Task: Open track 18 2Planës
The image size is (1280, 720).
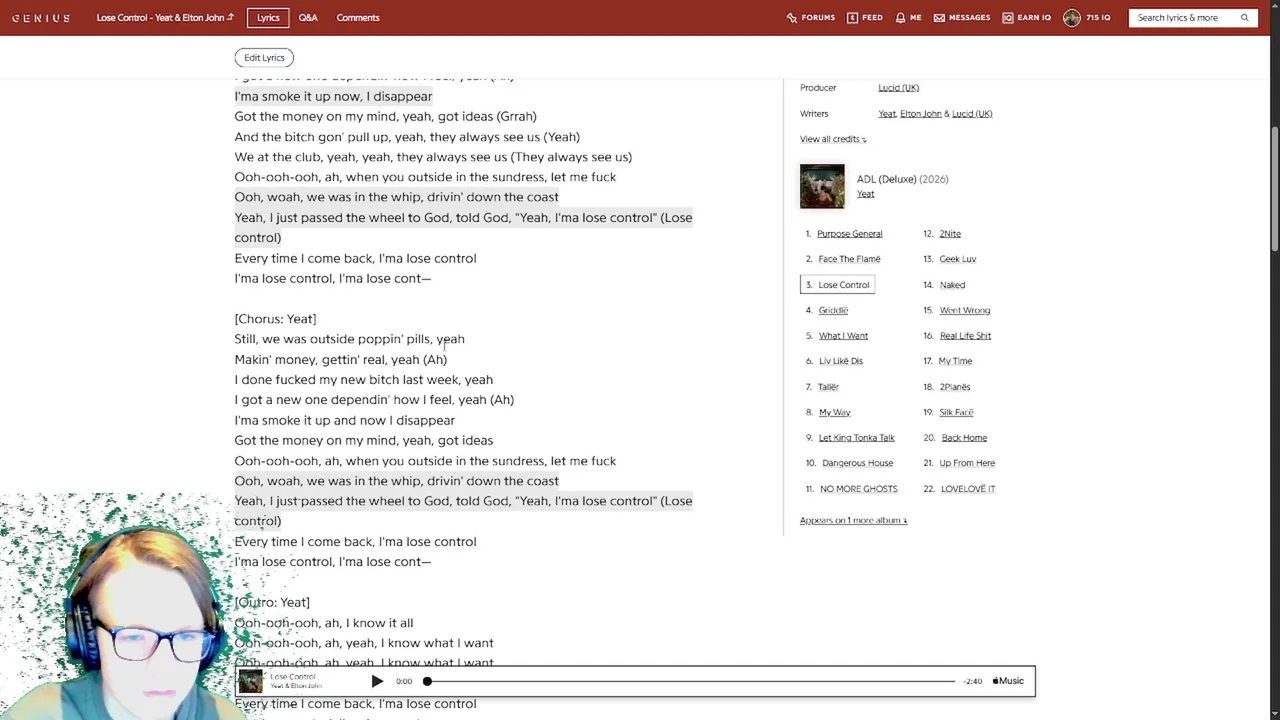Action: [x=955, y=387]
